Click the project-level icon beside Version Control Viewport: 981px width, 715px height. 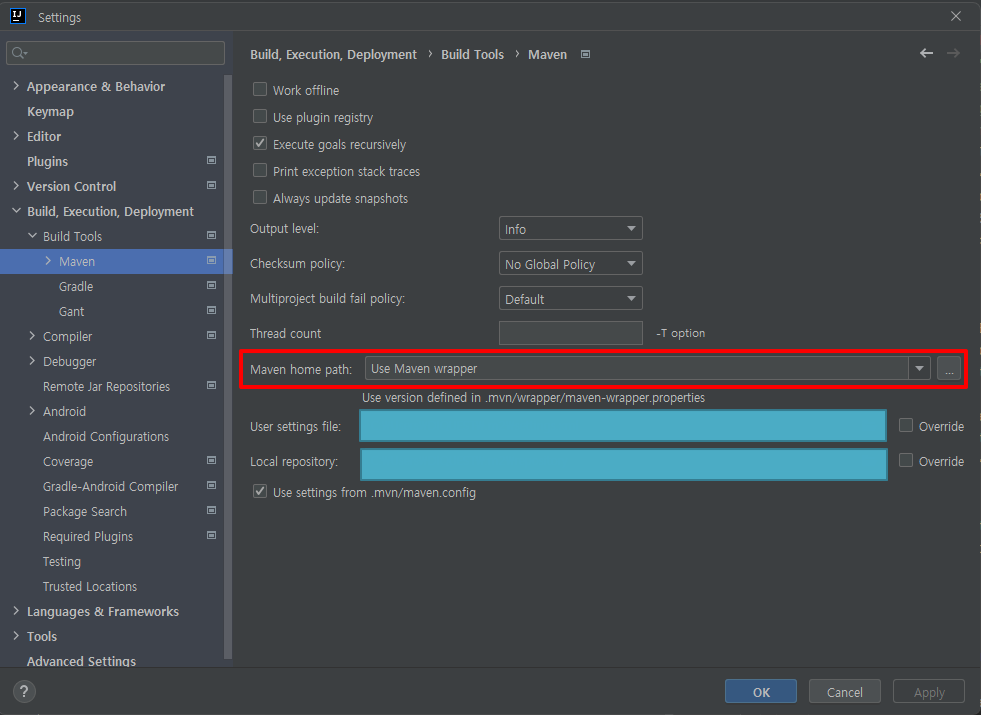pos(211,186)
